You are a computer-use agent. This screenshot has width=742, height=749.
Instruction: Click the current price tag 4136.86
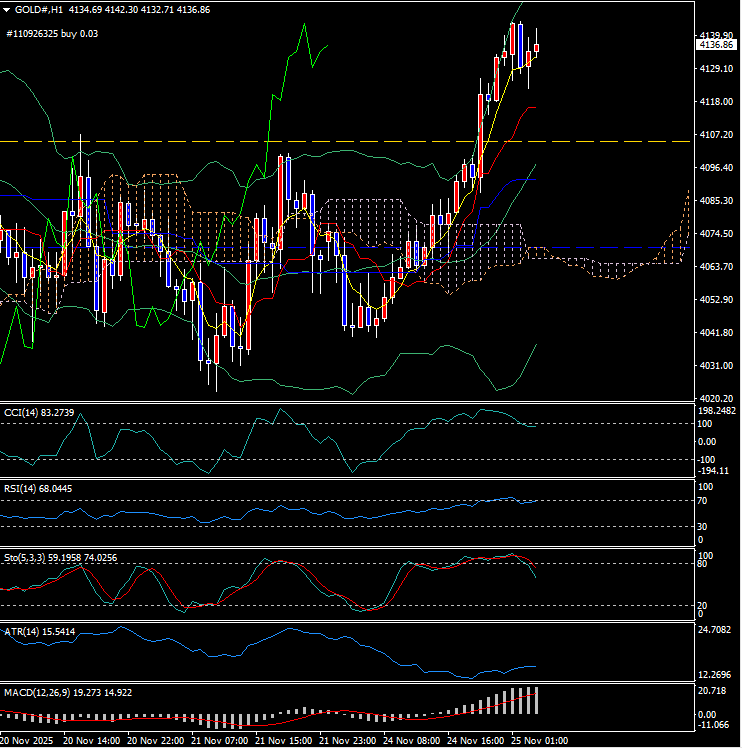717,45
